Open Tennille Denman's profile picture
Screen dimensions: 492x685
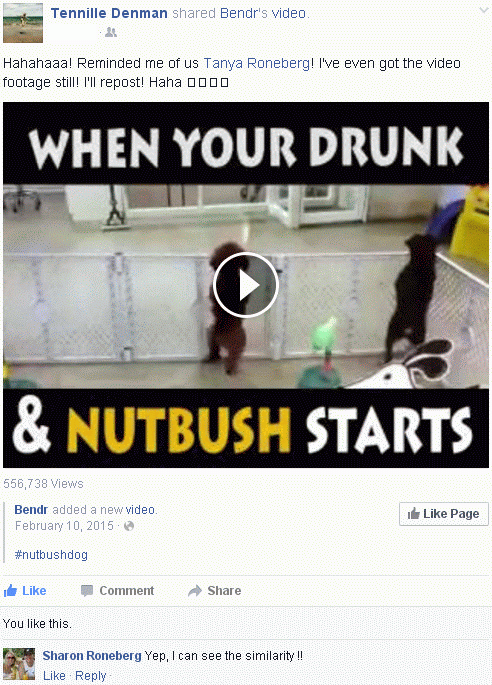click(x=23, y=23)
